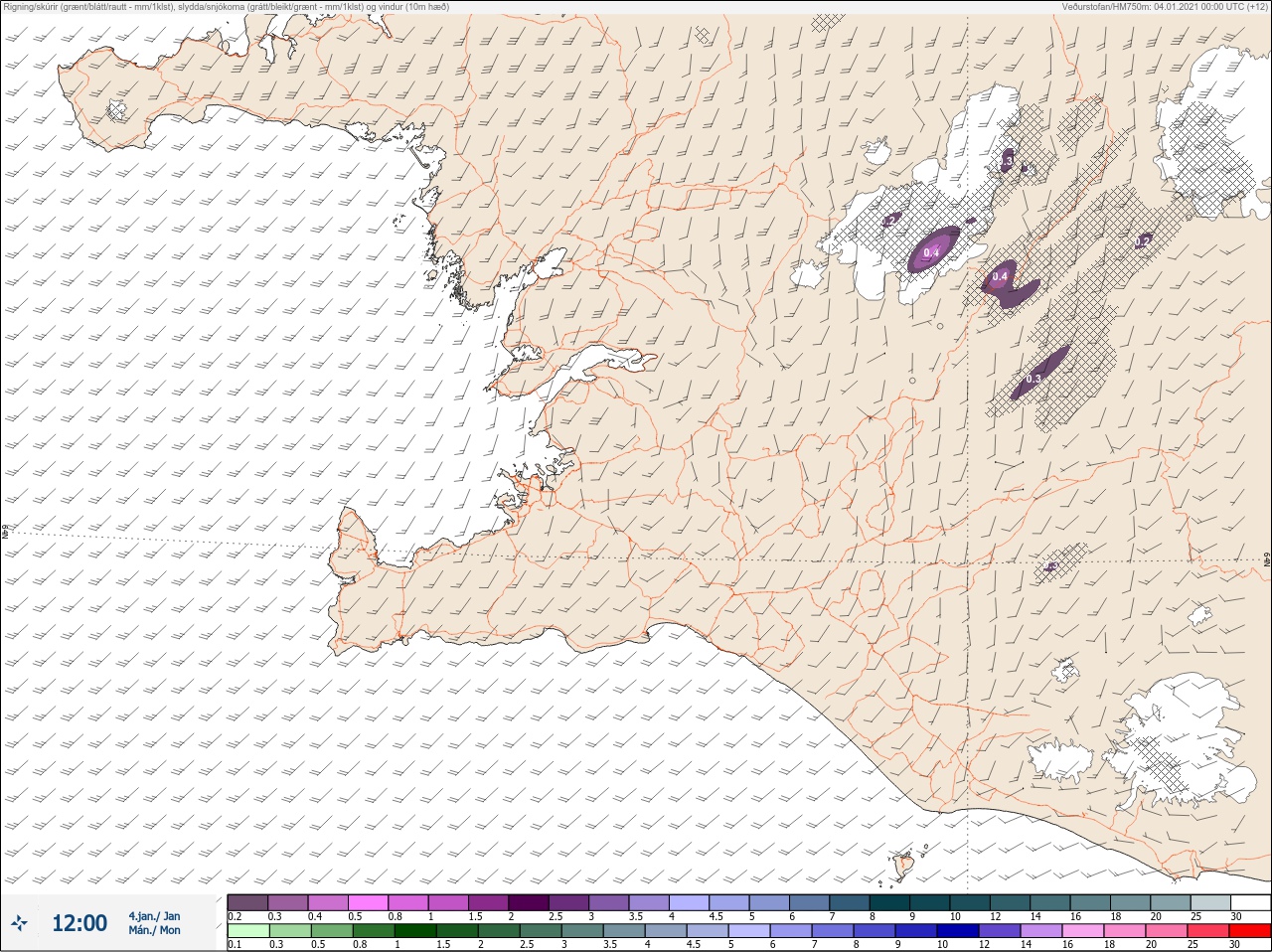Select bottom-row pale green swatch between 0.1 and 0.3
1272x952 pixels.
tap(247, 930)
